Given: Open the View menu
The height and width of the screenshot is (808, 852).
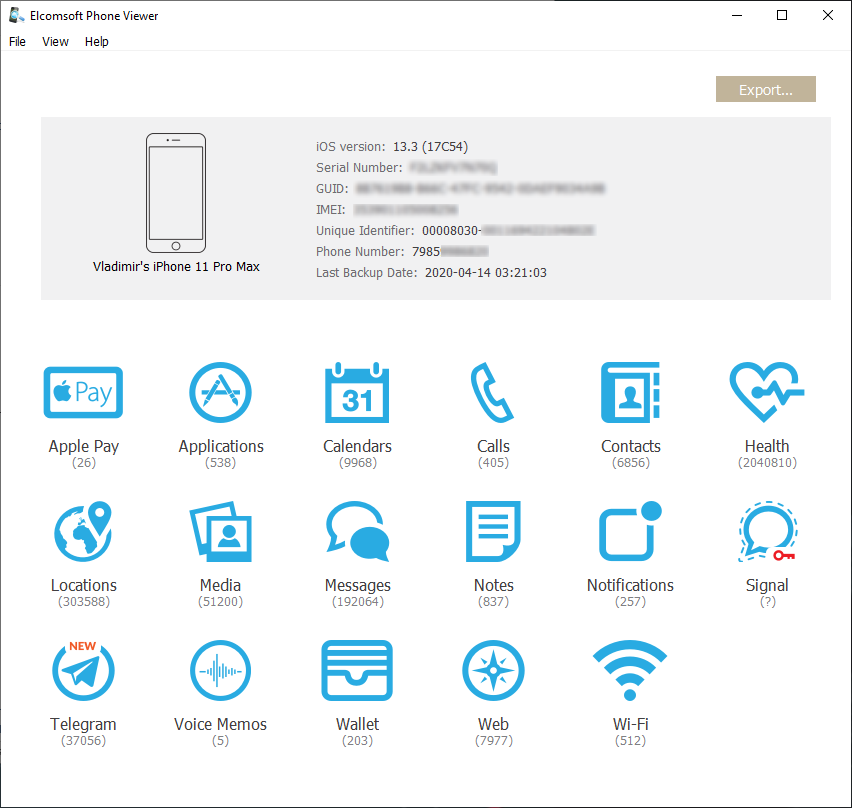Looking at the screenshot, I should pyautogui.click(x=55, y=41).
